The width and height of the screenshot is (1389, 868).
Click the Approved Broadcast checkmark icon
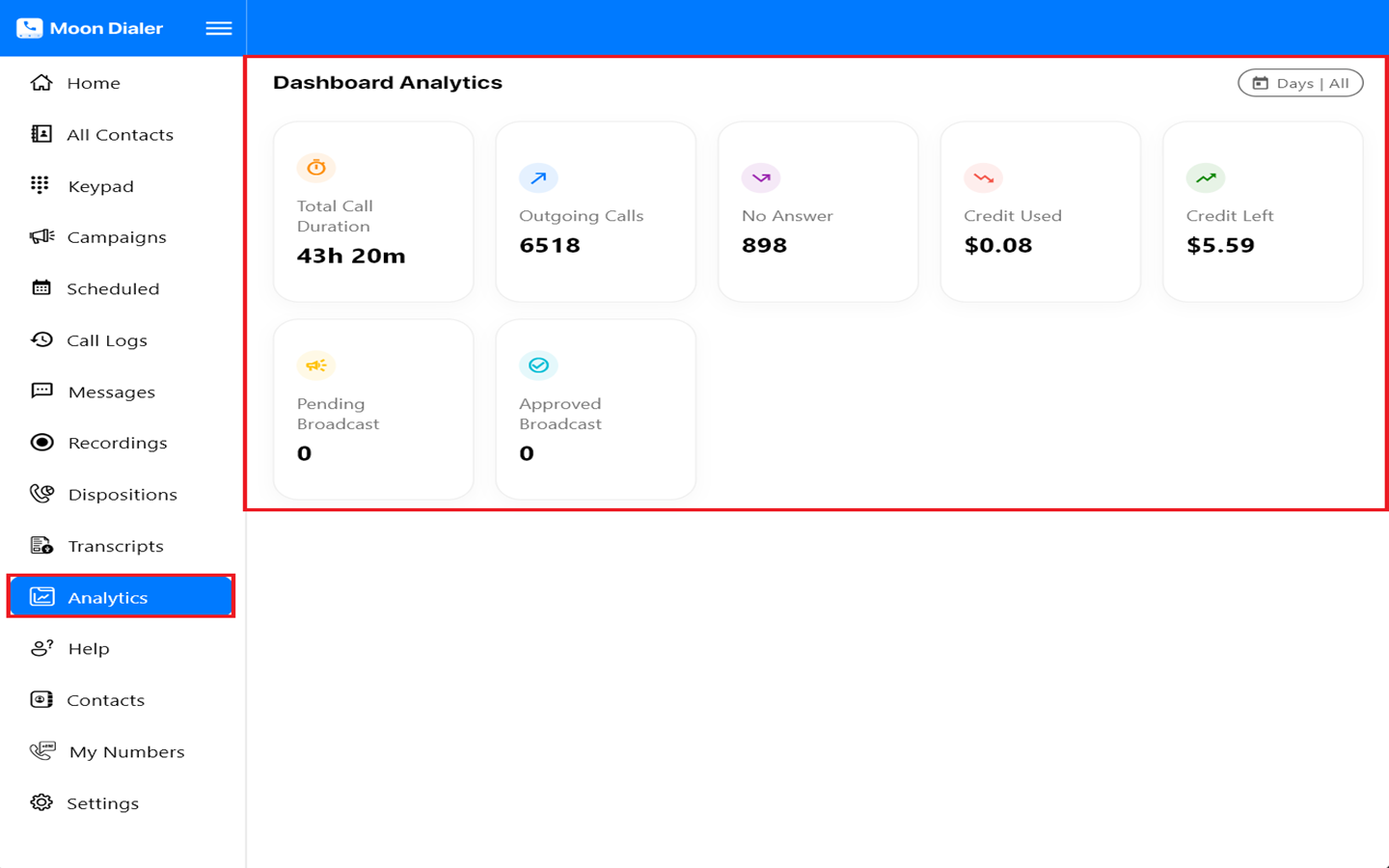538,366
